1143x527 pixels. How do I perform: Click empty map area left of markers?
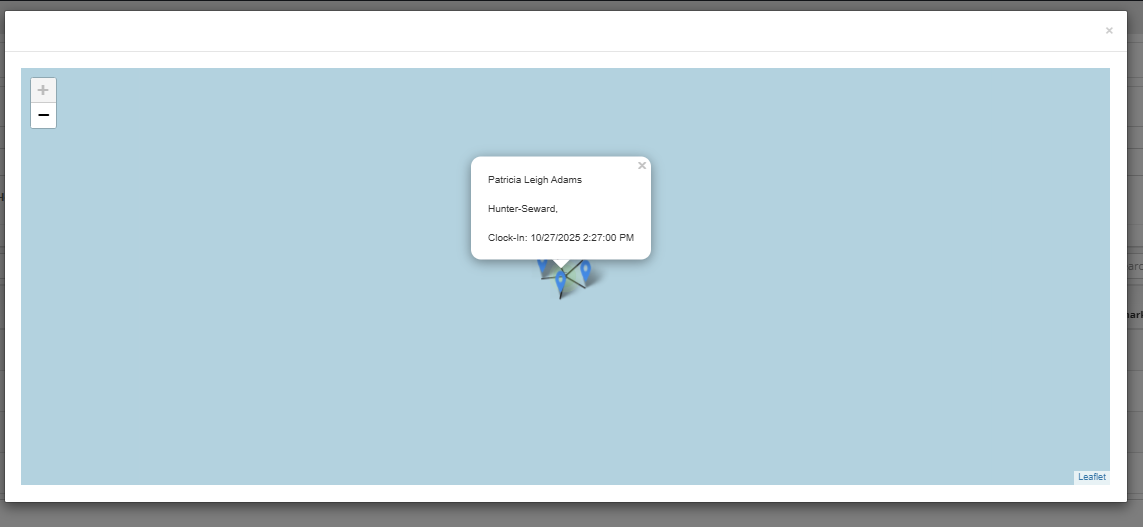click(300, 300)
